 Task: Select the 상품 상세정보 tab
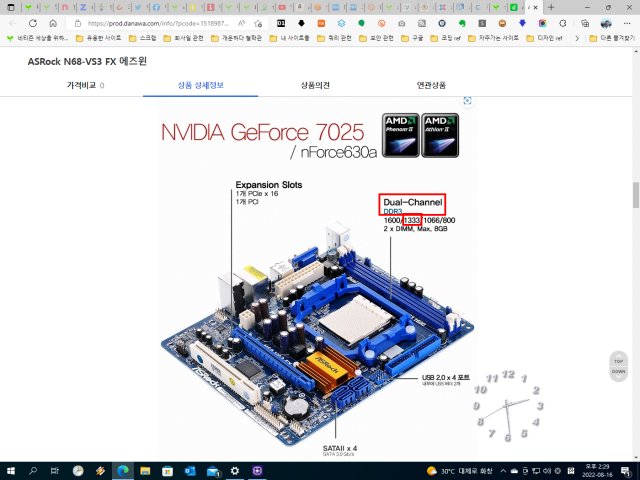coord(200,85)
